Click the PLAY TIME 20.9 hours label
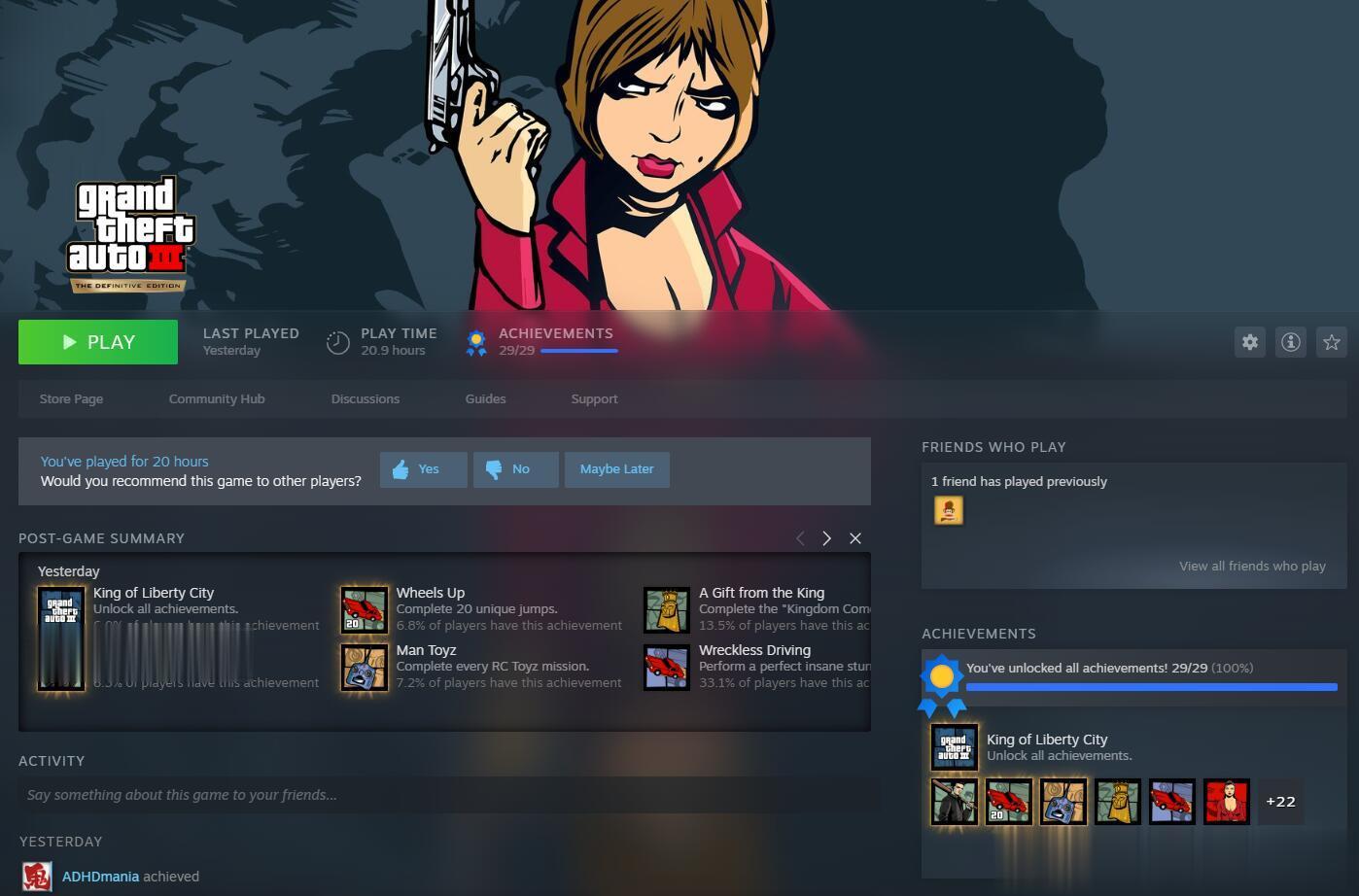1359x896 pixels. (x=399, y=341)
